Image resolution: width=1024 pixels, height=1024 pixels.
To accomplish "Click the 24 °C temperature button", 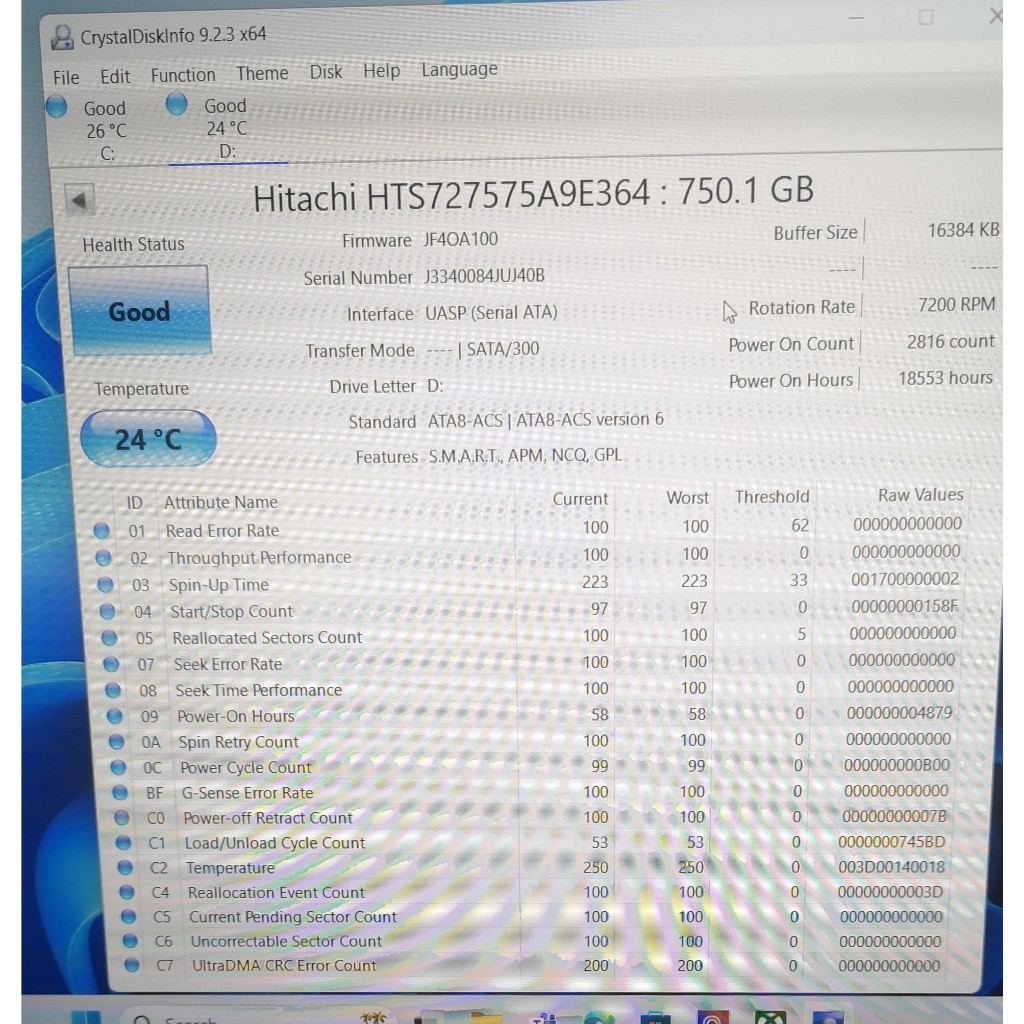I will coord(148,439).
